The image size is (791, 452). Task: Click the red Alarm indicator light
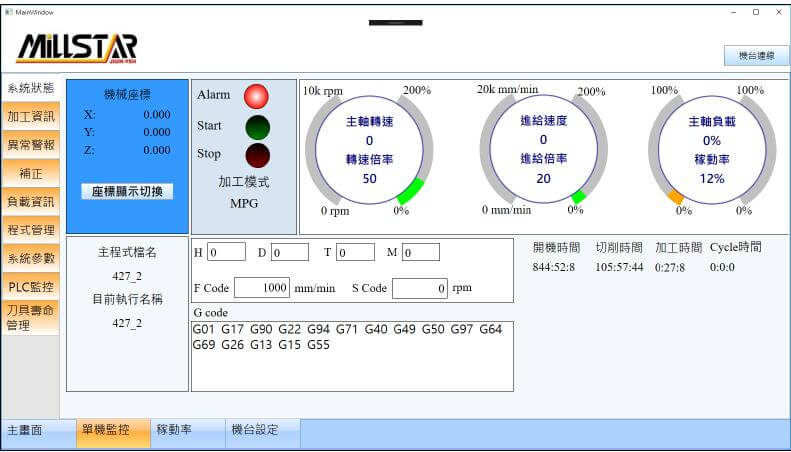257,96
